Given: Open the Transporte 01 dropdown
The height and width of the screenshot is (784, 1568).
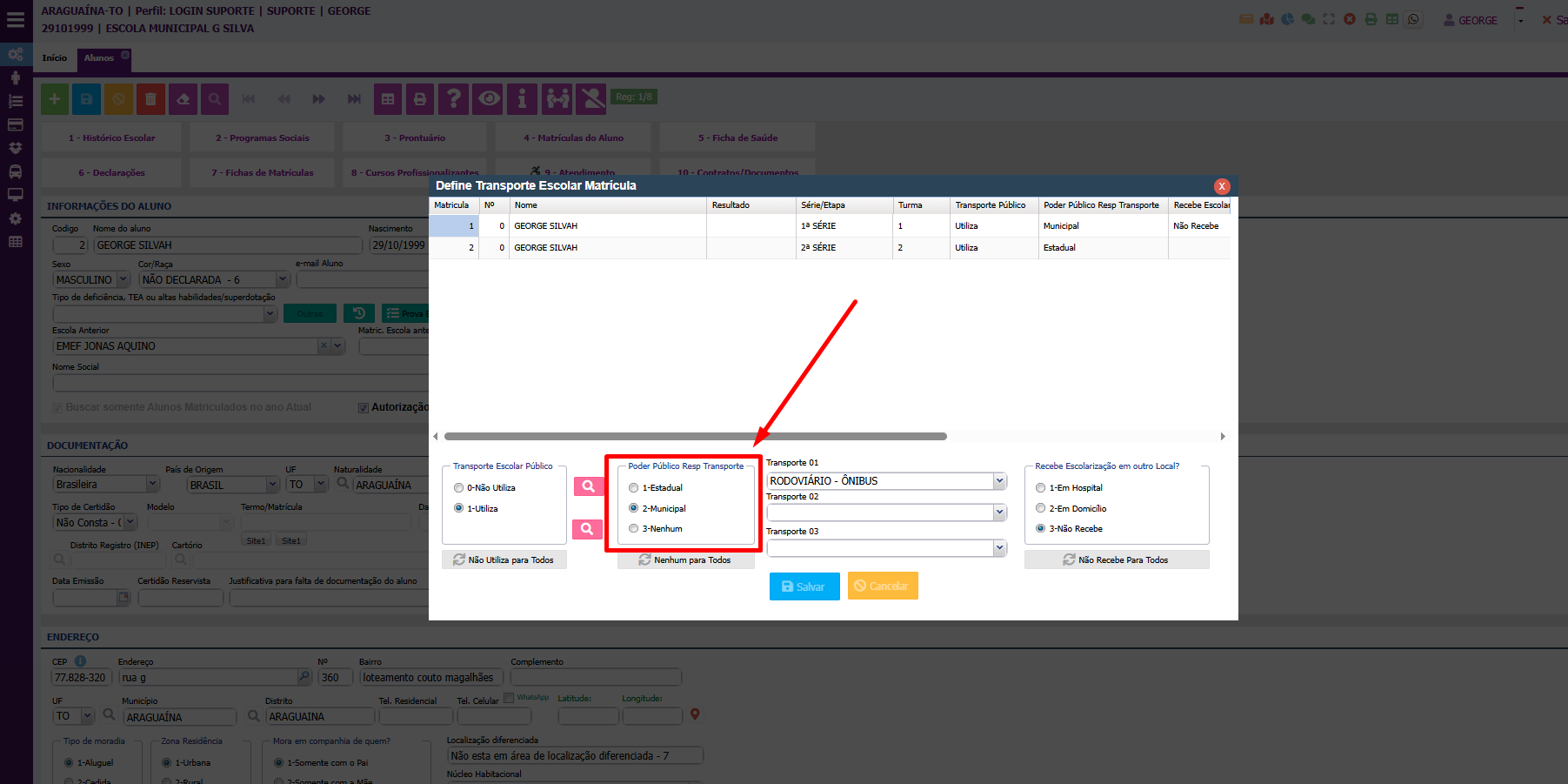Looking at the screenshot, I should (x=999, y=481).
